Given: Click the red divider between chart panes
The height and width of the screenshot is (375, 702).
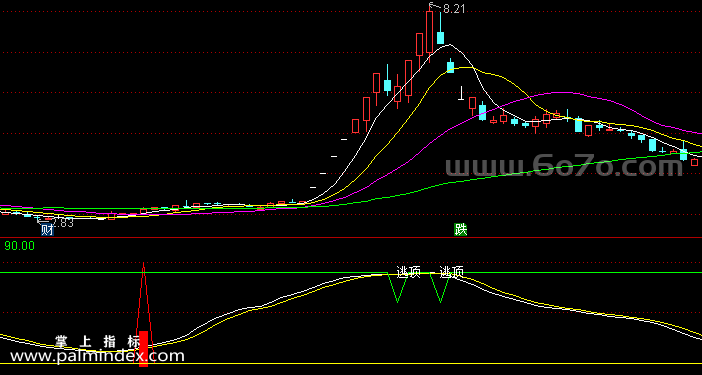Looking at the screenshot, I should click(351, 238).
